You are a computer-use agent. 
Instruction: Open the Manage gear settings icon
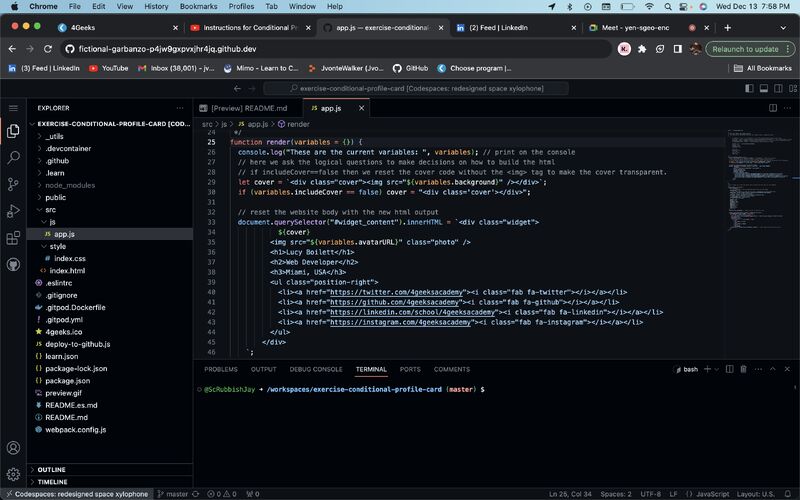click(x=13, y=474)
